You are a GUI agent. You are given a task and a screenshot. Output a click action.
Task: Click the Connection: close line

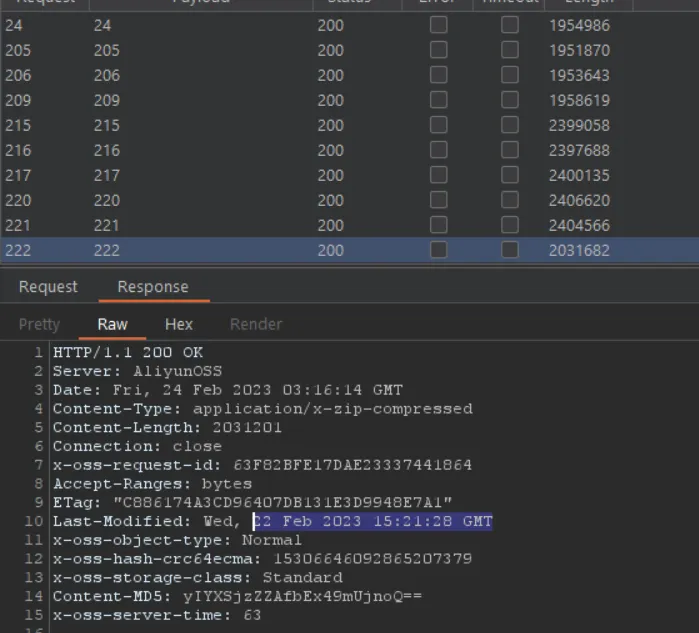[137, 446]
